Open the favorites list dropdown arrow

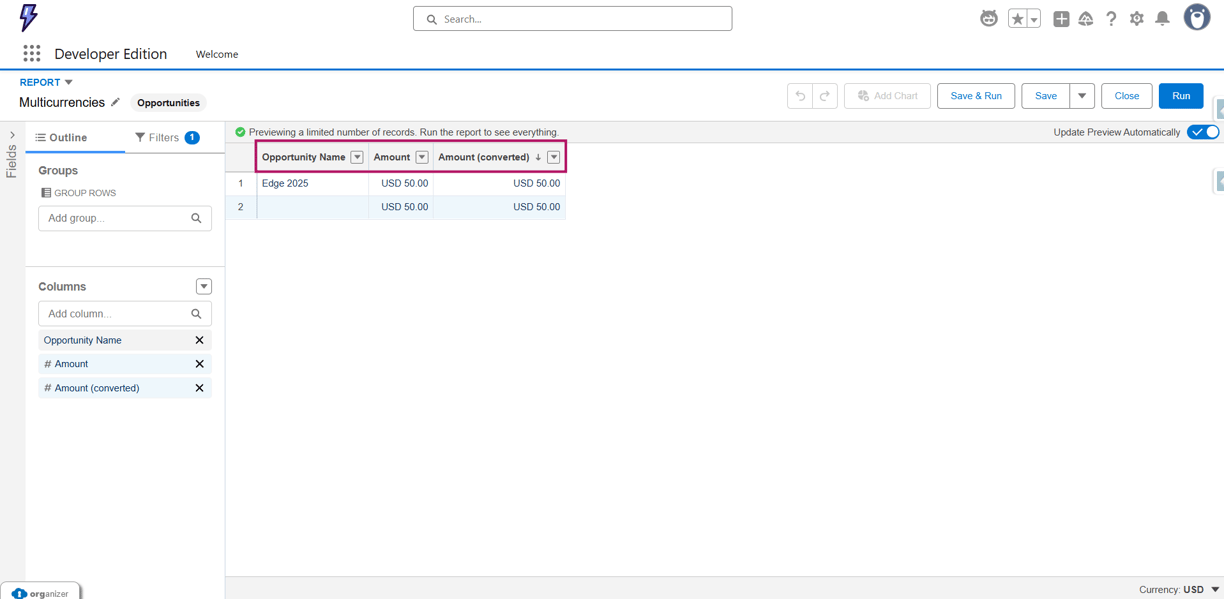click(1034, 18)
